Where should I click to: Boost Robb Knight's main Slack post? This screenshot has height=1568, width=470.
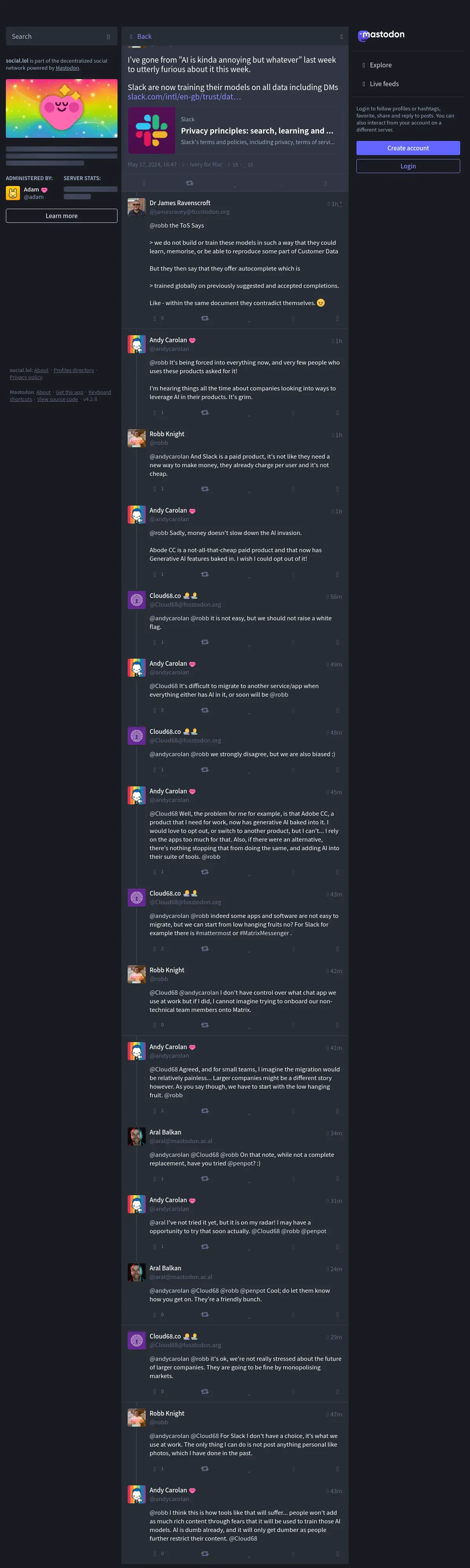pyautogui.click(x=189, y=182)
